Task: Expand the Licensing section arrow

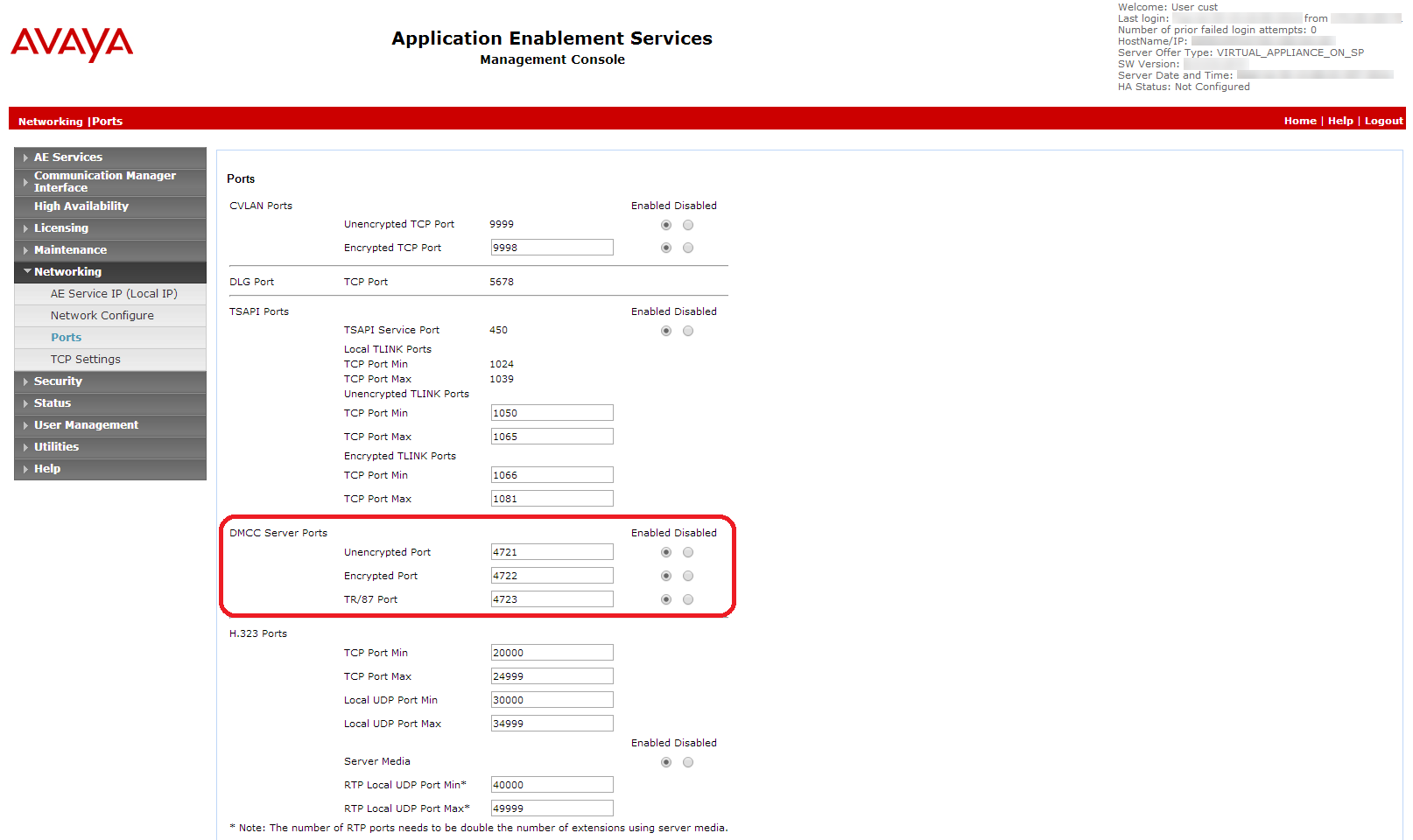Action: (25, 228)
